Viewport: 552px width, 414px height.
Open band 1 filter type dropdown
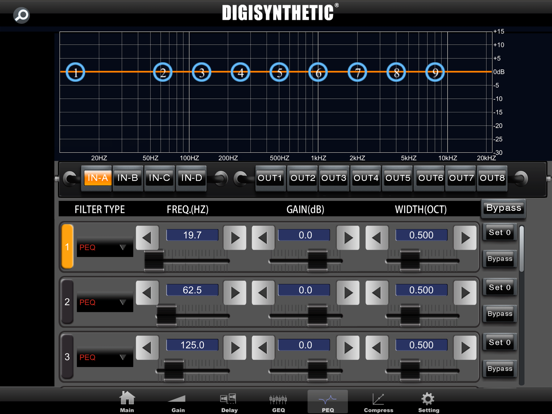tap(105, 247)
